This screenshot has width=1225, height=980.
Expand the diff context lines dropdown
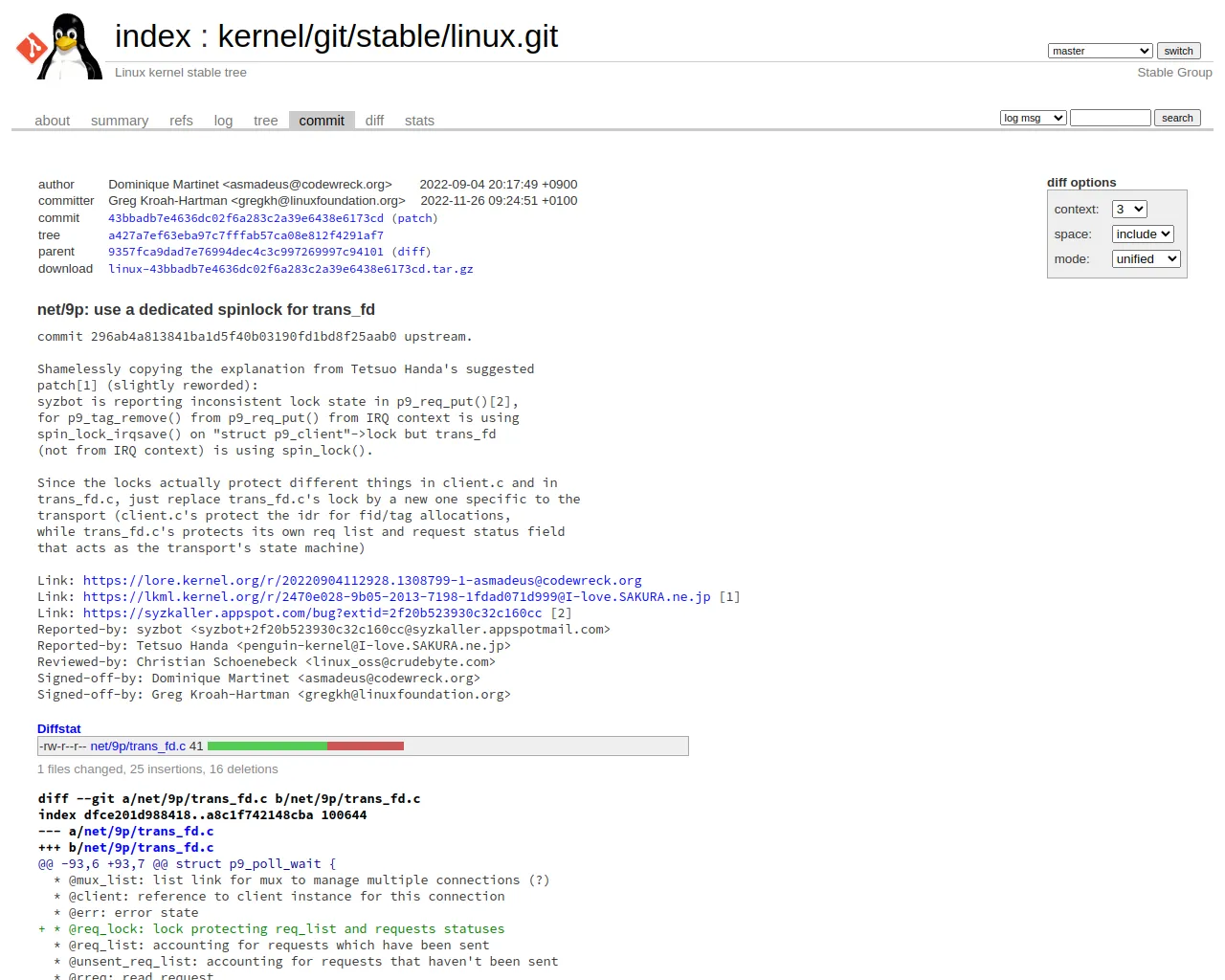pos(1129,209)
